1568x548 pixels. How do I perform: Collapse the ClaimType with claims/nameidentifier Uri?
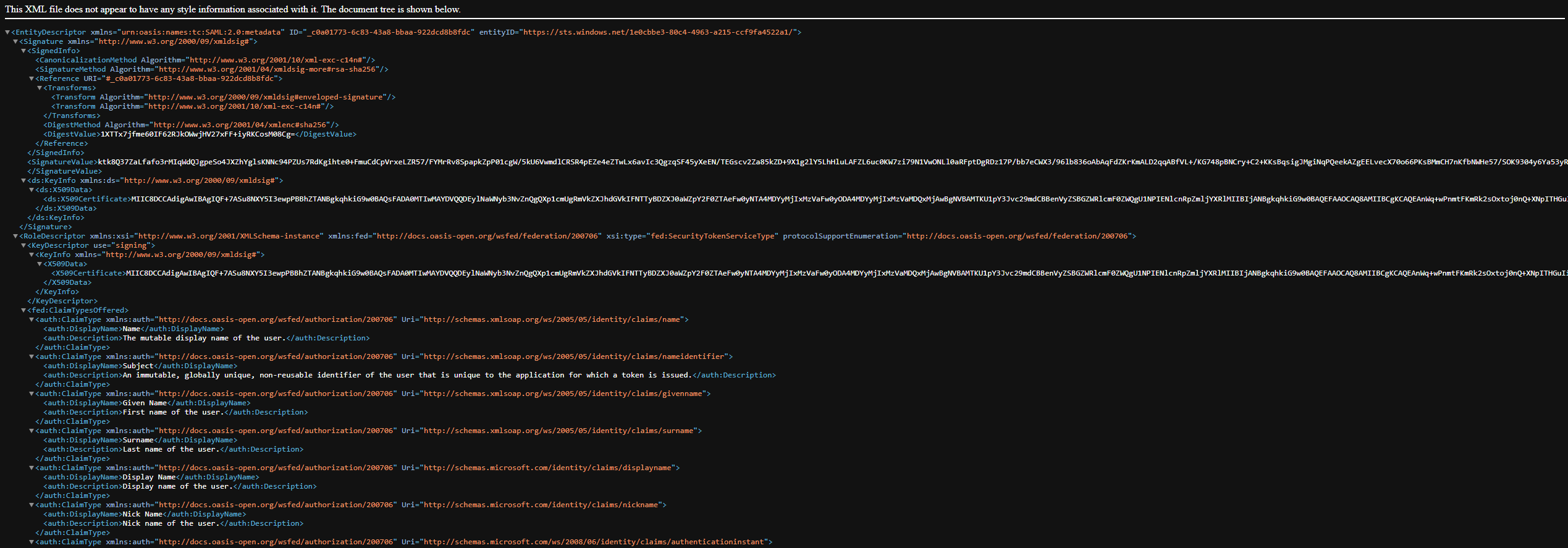[x=32, y=356]
